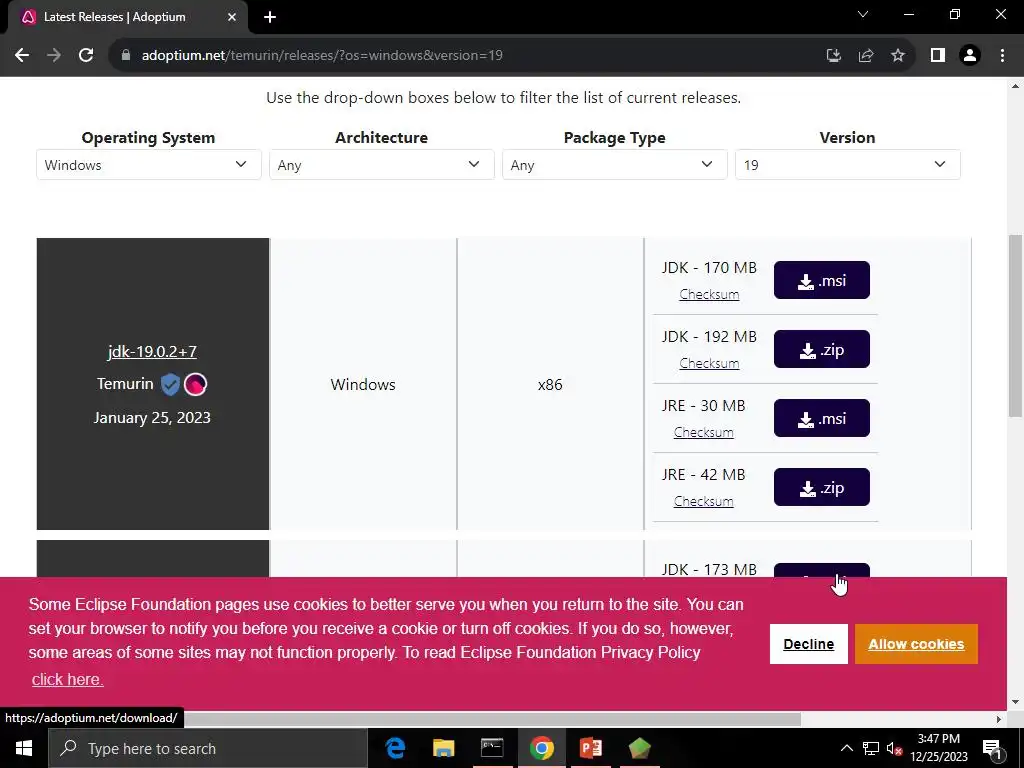Open the Operating System dropdown showing Windows
The width and height of the screenshot is (1024, 768).
pyautogui.click(x=149, y=165)
